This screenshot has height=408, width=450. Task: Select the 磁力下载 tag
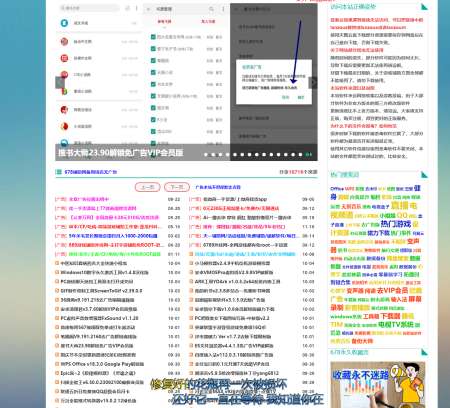[x=378, y=233]
